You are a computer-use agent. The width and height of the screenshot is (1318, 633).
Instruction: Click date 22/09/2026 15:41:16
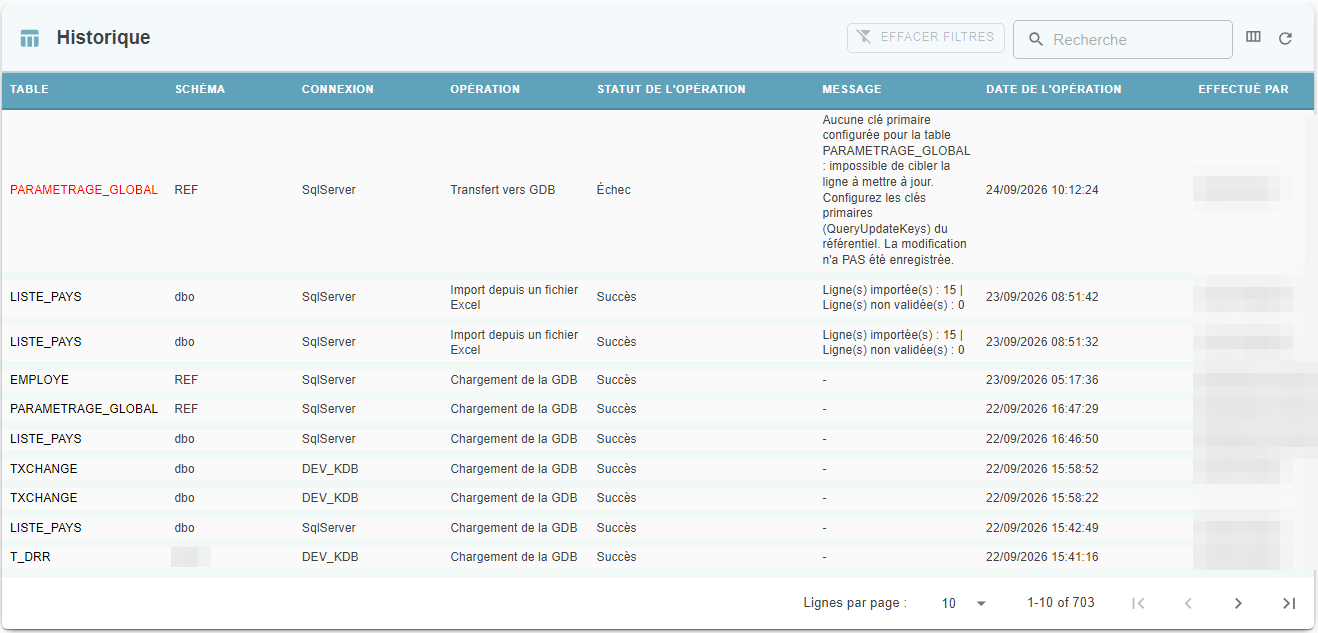1042,557
